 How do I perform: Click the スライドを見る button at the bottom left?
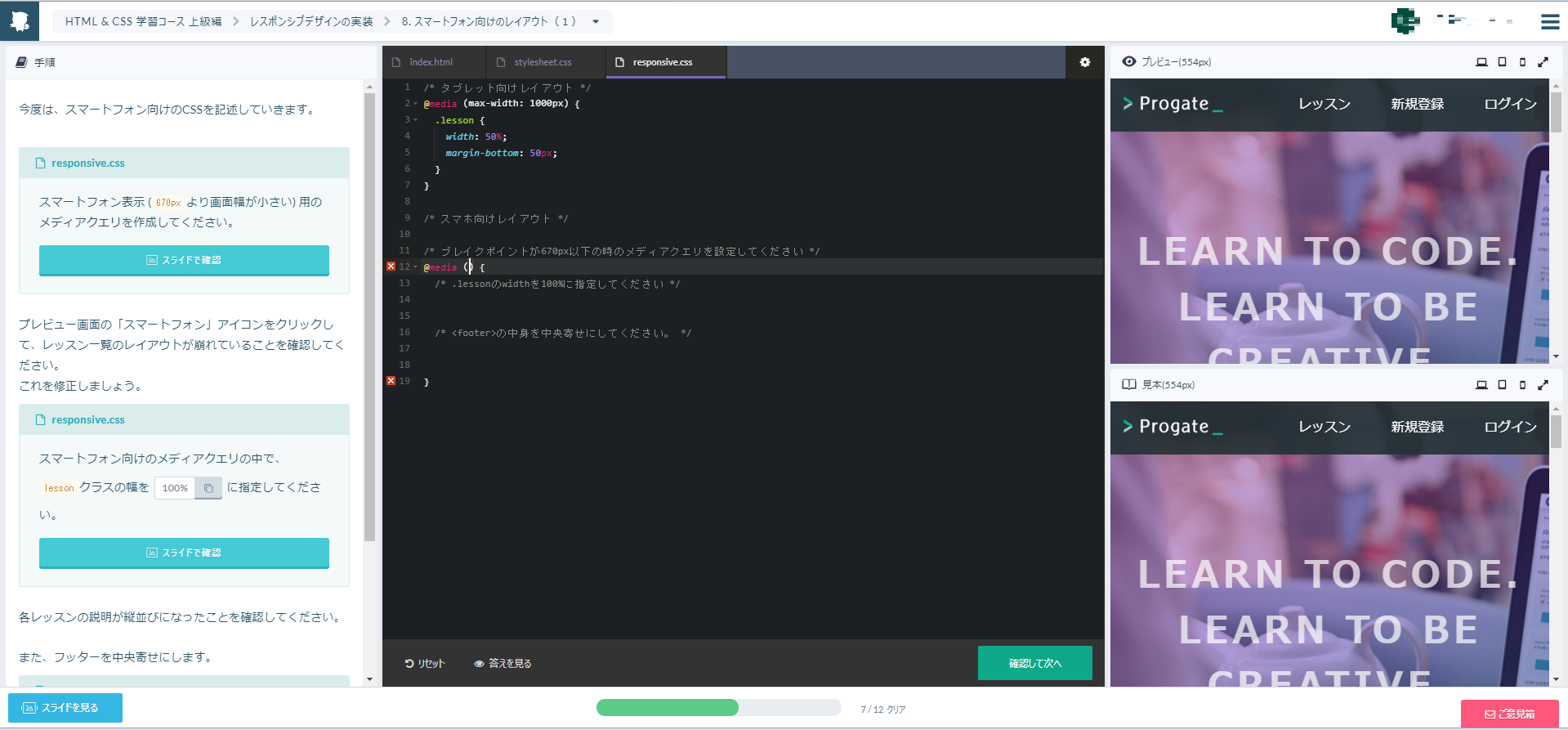[x=65, y=708]
